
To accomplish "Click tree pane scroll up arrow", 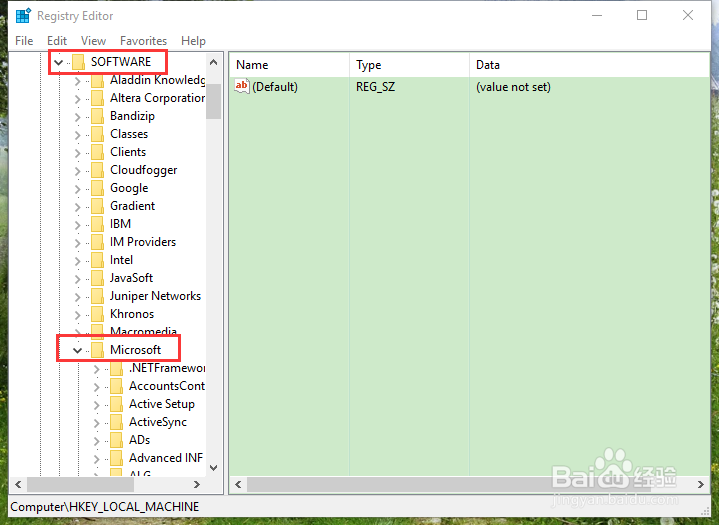I will 213,62.
